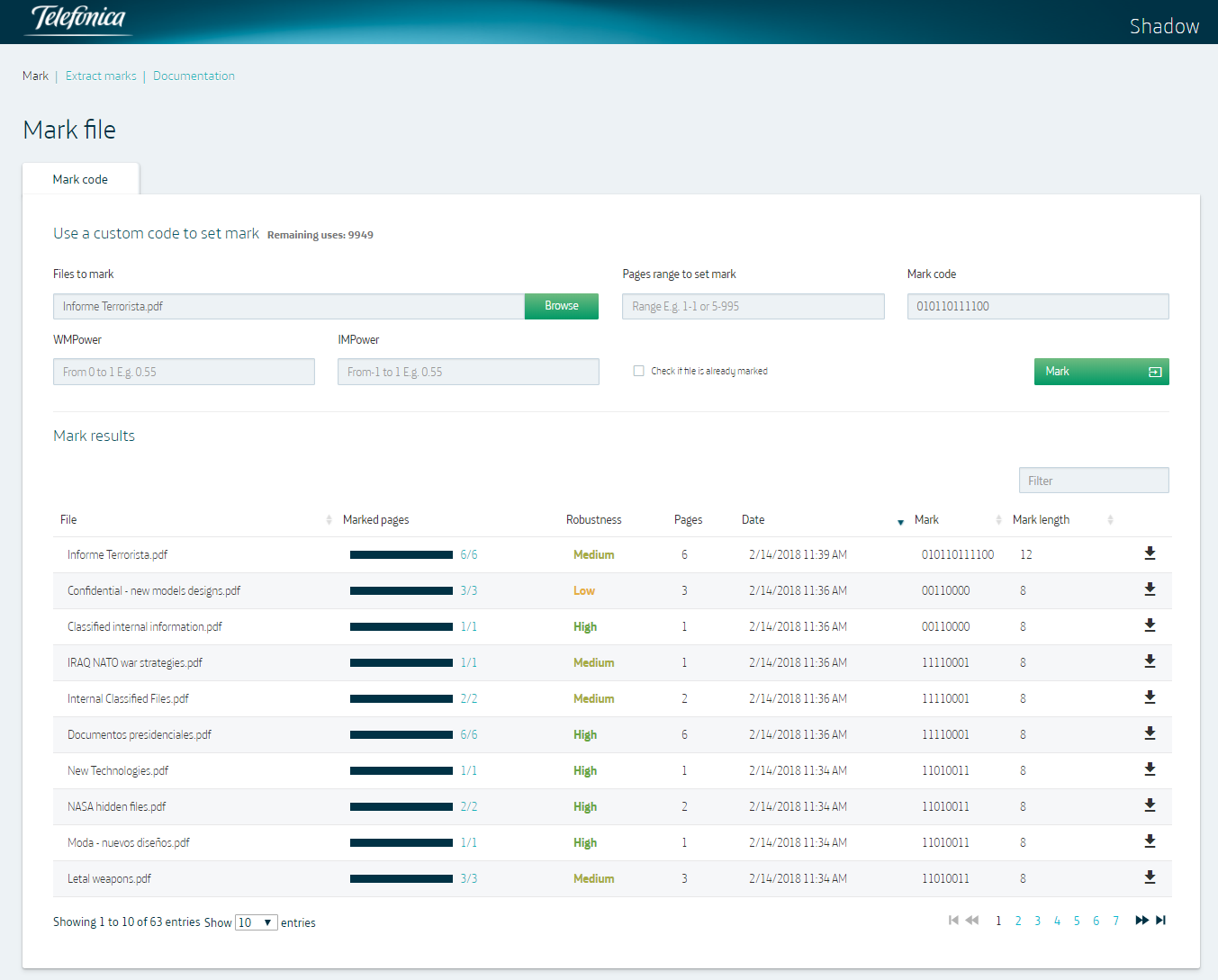This screenshot has width=1218, height=980.
Task: Open the Mark navigation item
Action: (x=35, y=76)
